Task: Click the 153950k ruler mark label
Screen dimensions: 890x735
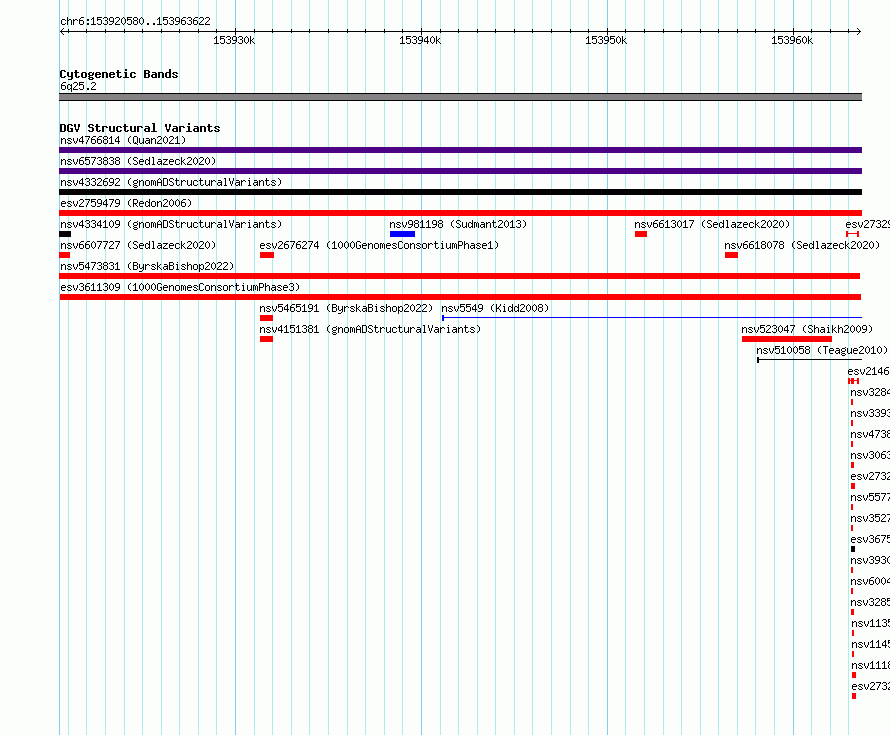Action: click(x=606, y=40)
